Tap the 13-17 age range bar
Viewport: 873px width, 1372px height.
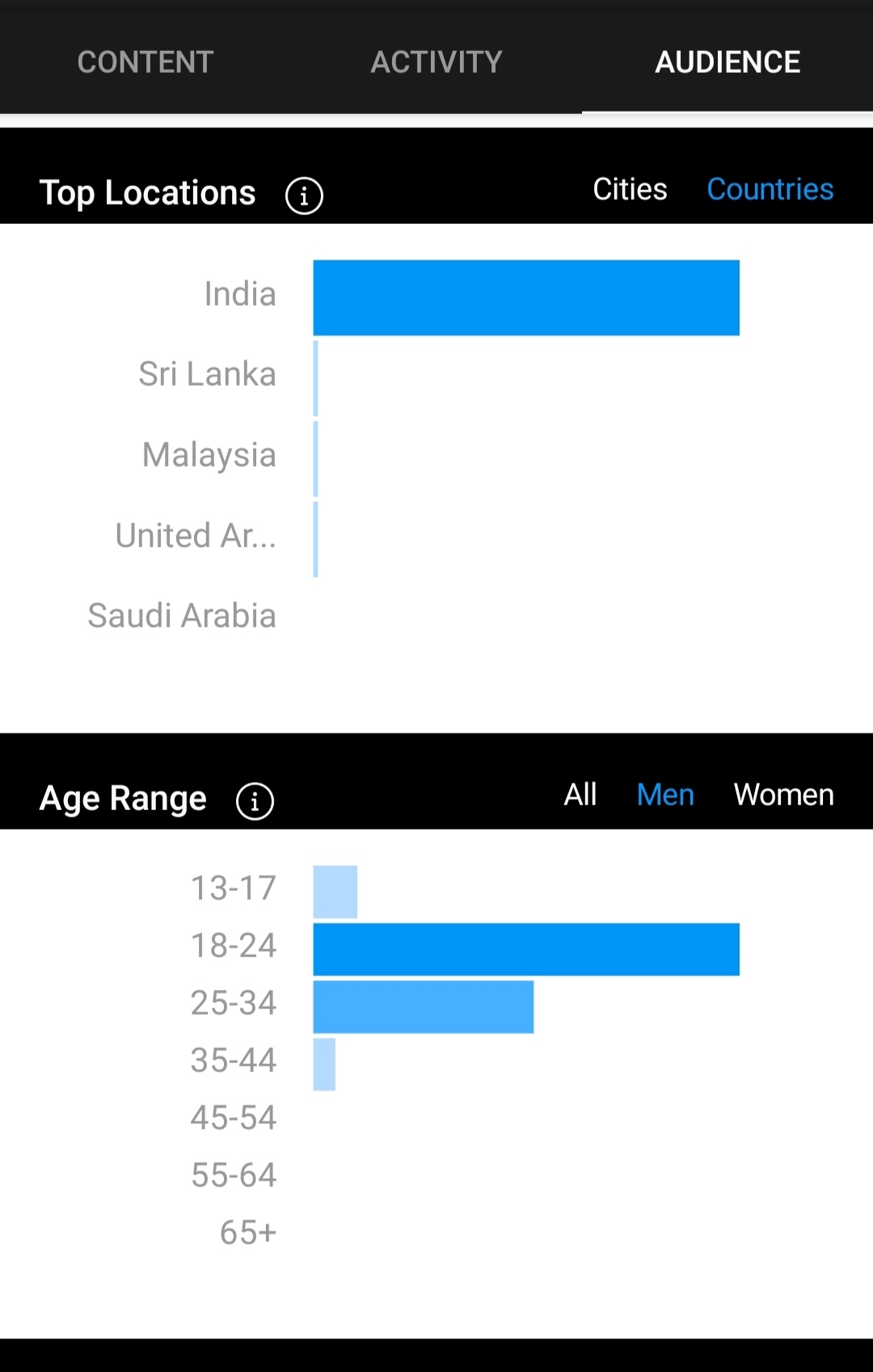(x=335, y=892)
